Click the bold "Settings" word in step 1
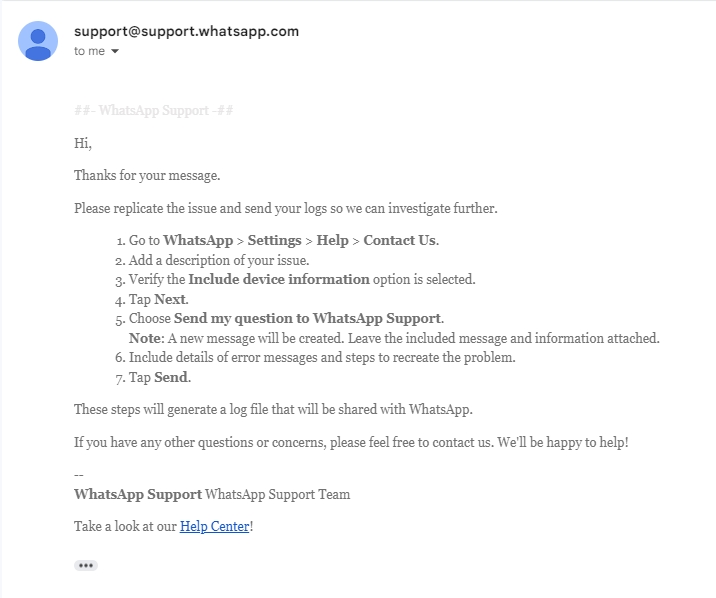716x598 pixels. (x=274, y=240)
